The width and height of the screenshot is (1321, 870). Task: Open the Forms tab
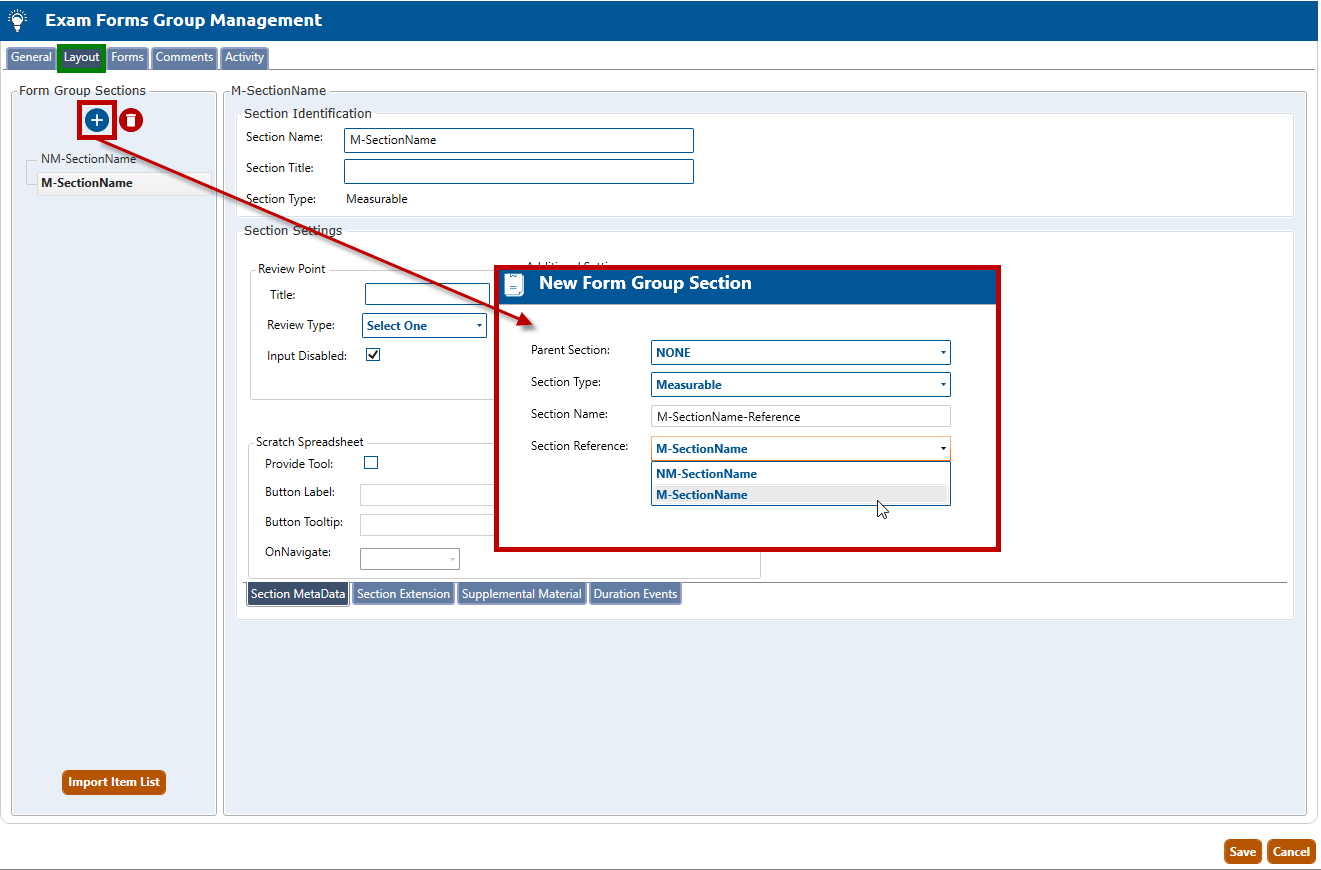(x=127, y=58)
